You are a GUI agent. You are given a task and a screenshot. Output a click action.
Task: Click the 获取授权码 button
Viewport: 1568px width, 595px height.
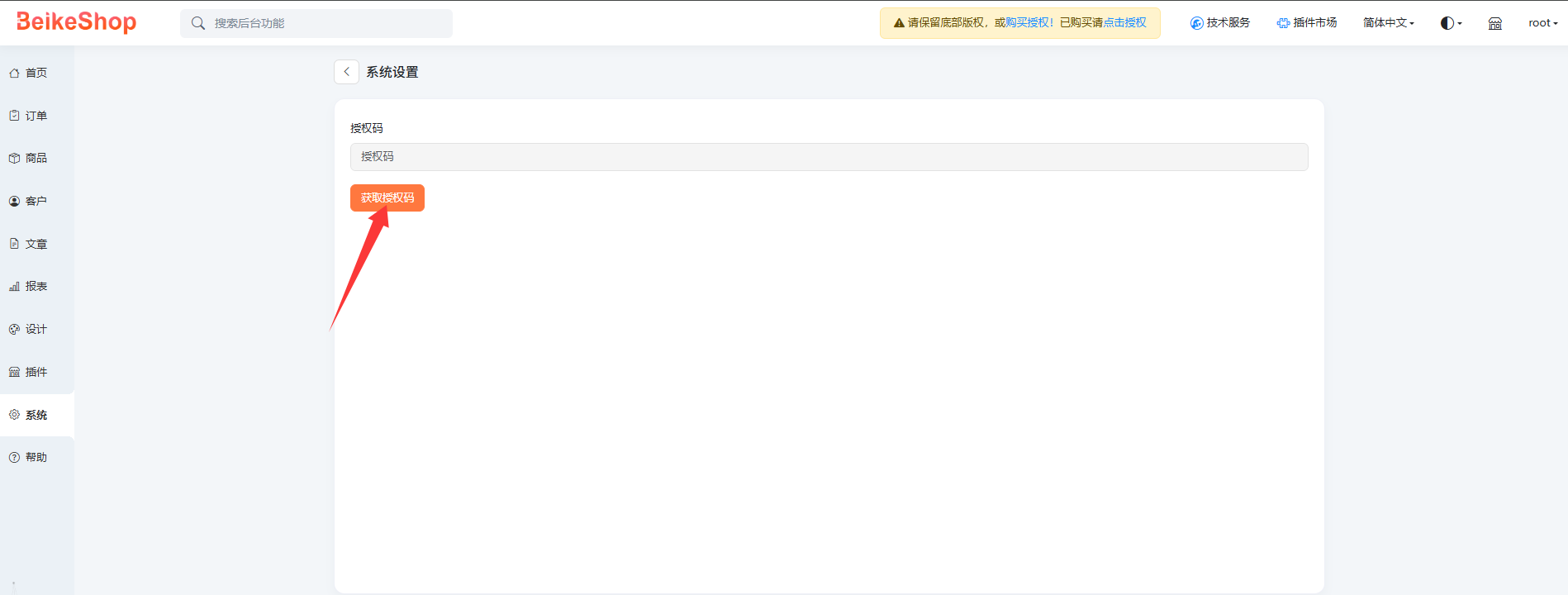coord(387,198)
